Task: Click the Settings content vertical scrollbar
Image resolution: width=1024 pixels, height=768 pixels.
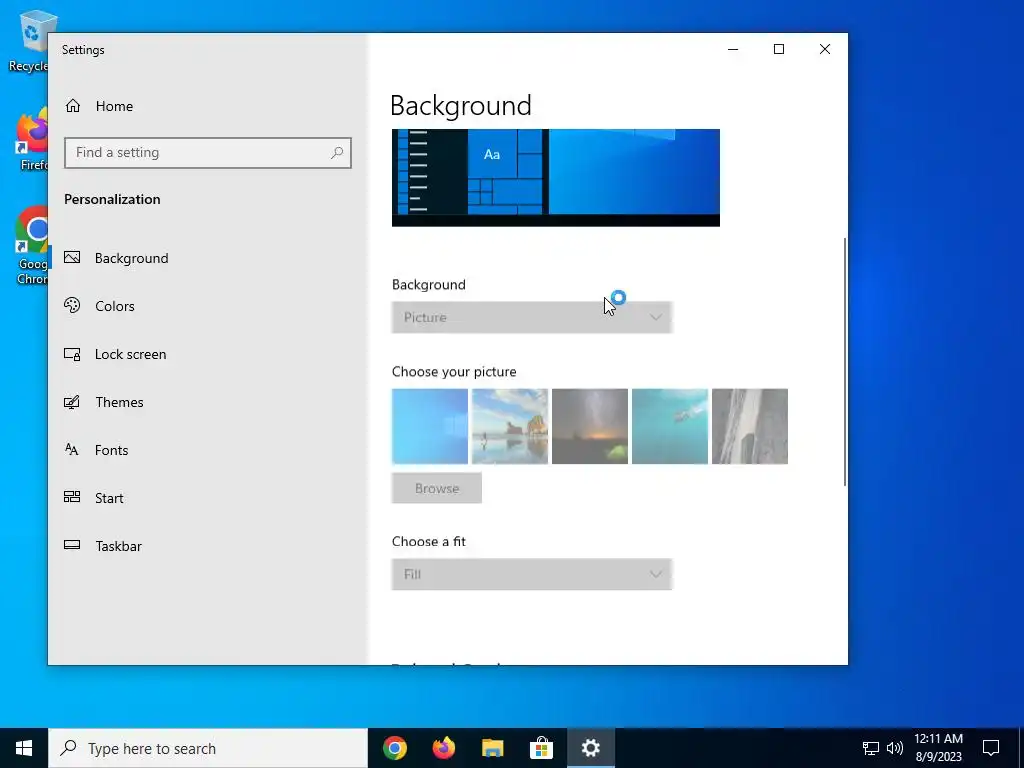Action: [x=845, y=362]
